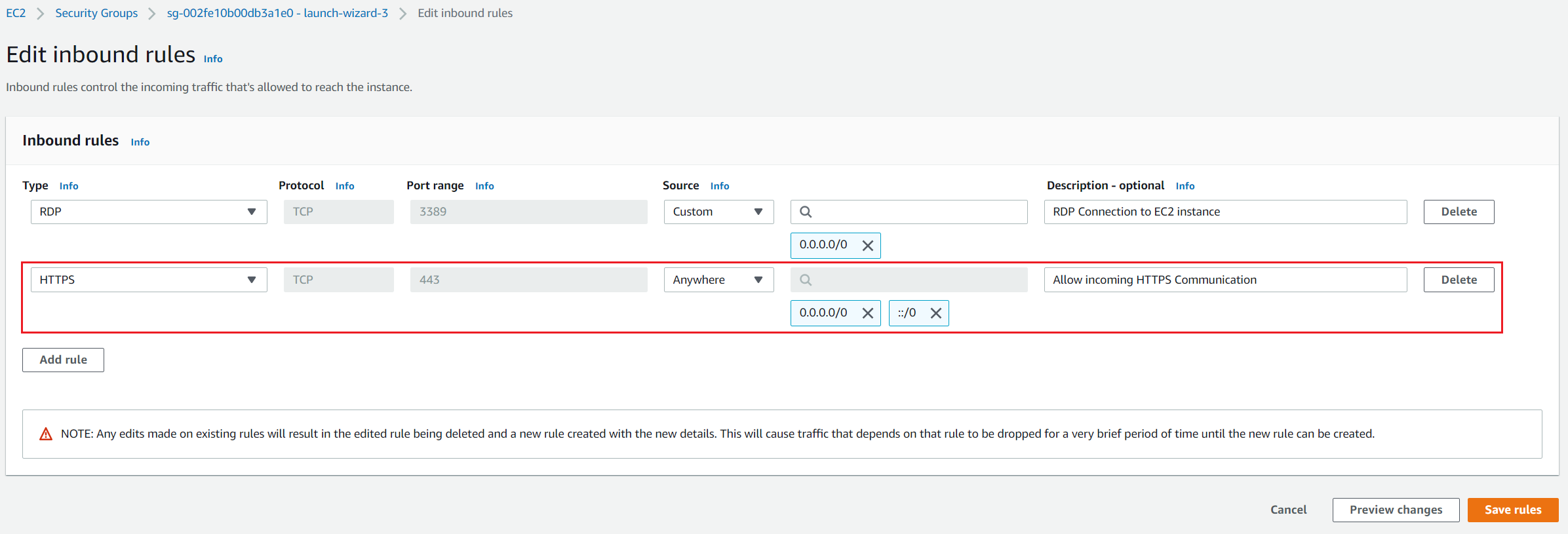
Task: Edit the RDP Connection description field
Action: [x=1225, y=212]
